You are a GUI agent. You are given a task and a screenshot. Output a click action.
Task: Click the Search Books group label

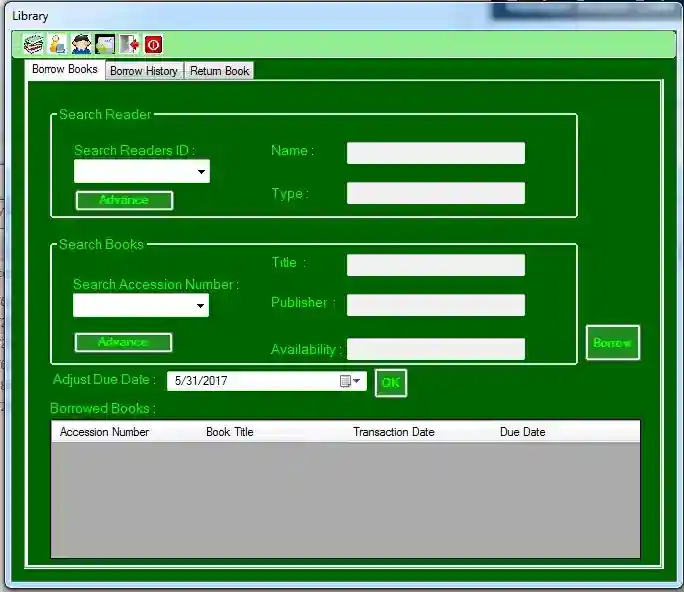tap(101, 244)
